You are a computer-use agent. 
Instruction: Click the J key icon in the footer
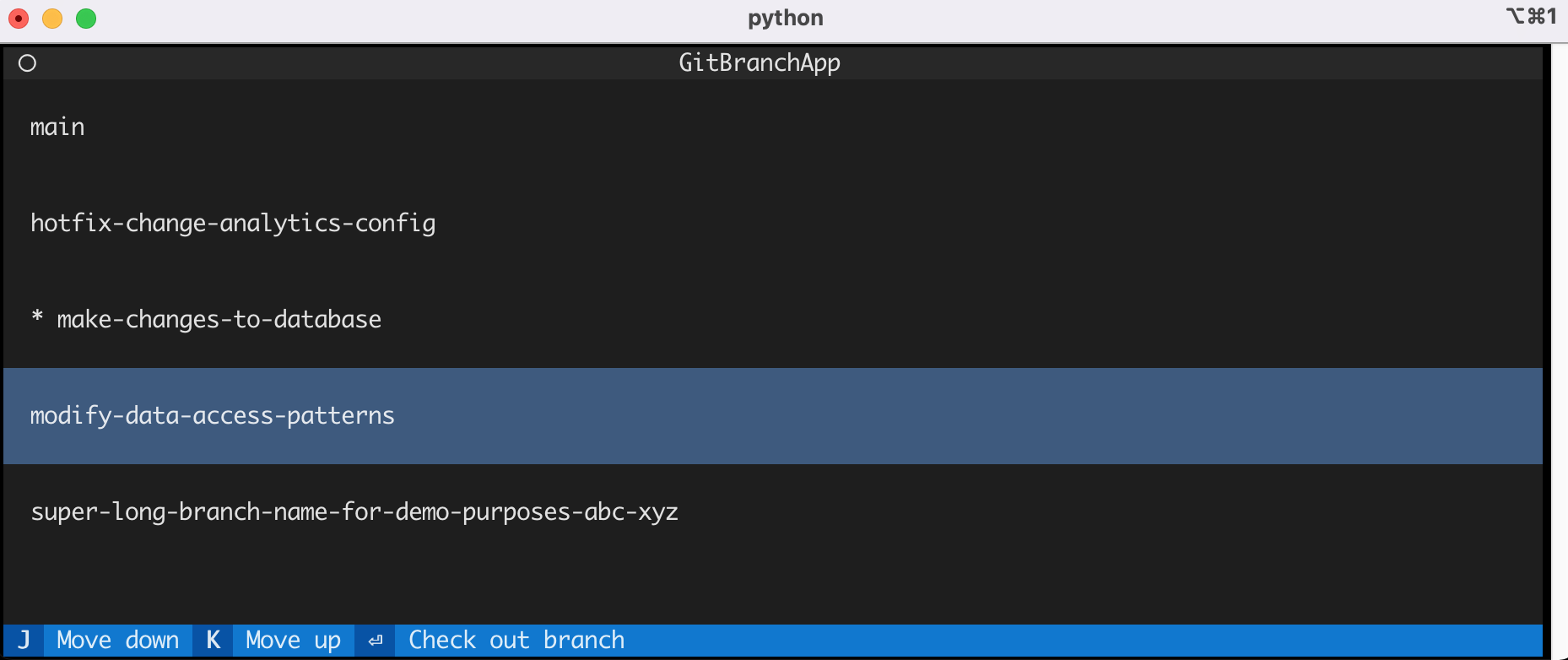25,640
